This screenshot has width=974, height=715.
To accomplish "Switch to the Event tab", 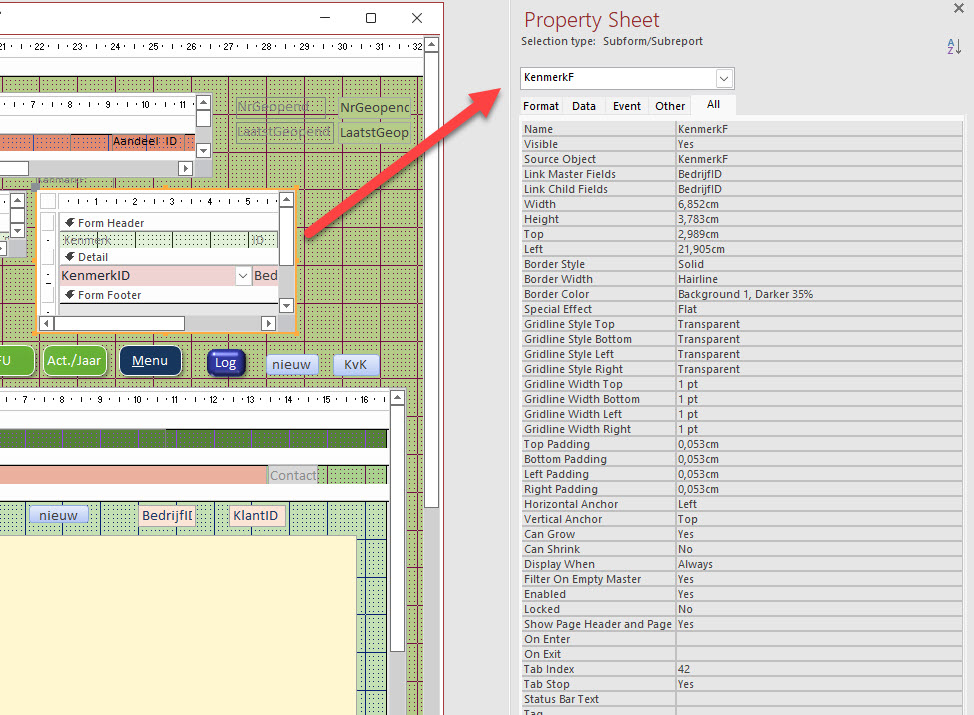I will (x=626, y=105).
